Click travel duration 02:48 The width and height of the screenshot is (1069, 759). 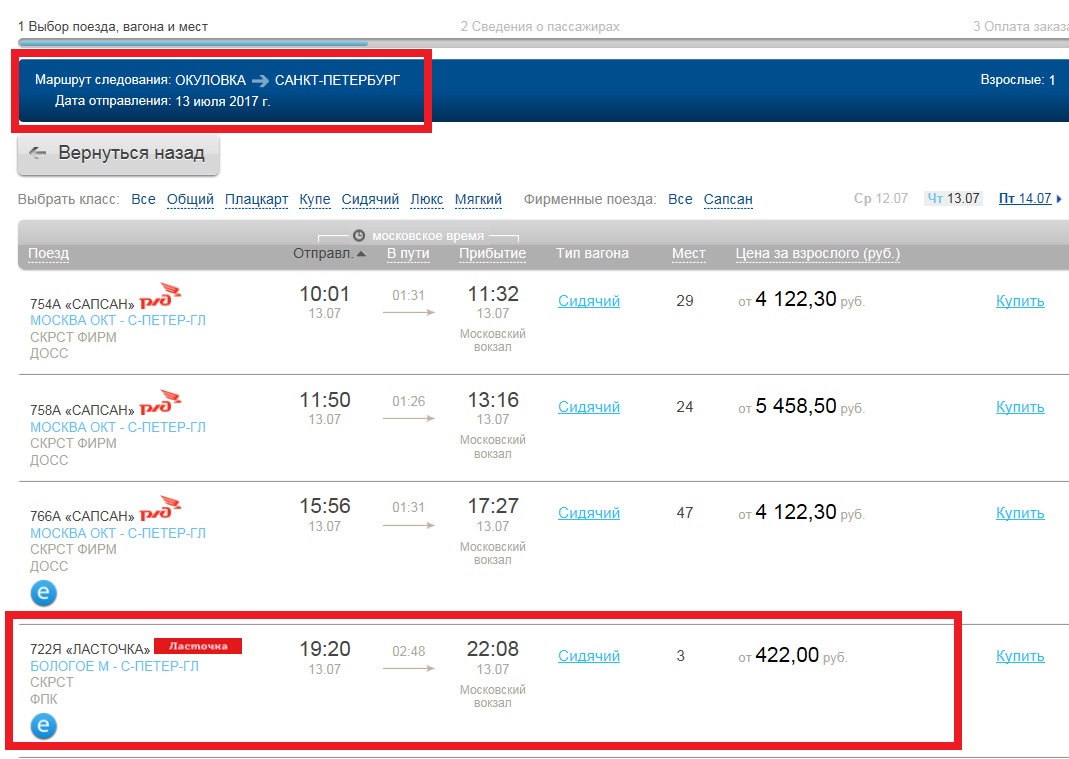[408, 651]
